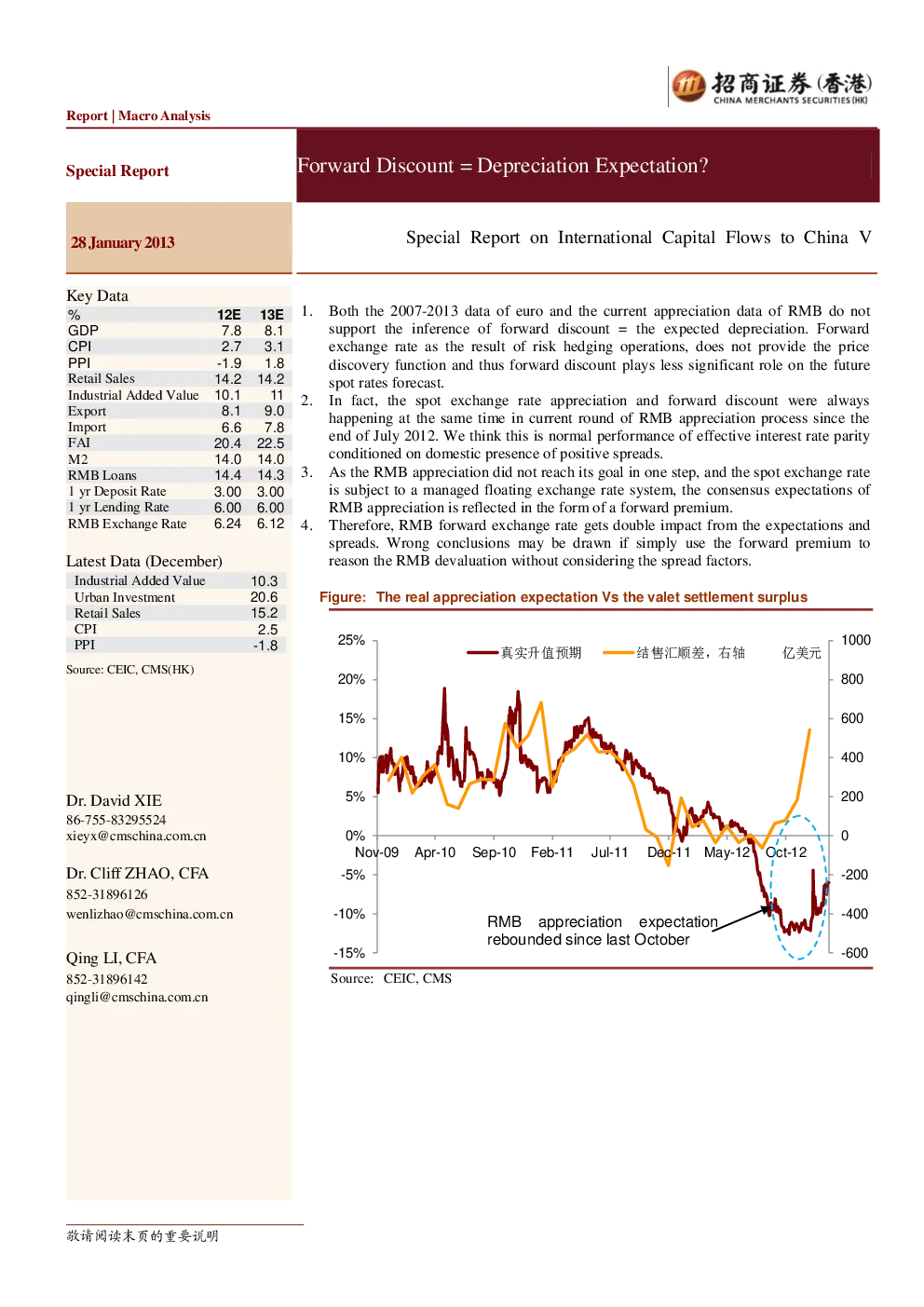Click the '1 yr Deposit Rate' row label
This screenshot has width=924, height=1307.
coord(117,492)
